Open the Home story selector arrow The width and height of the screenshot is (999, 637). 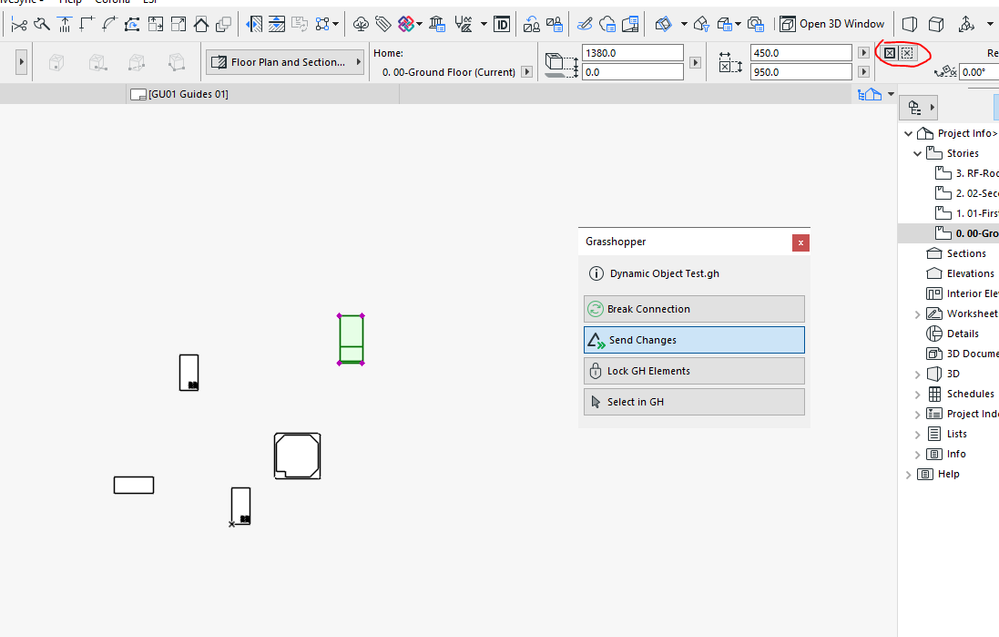527,72
